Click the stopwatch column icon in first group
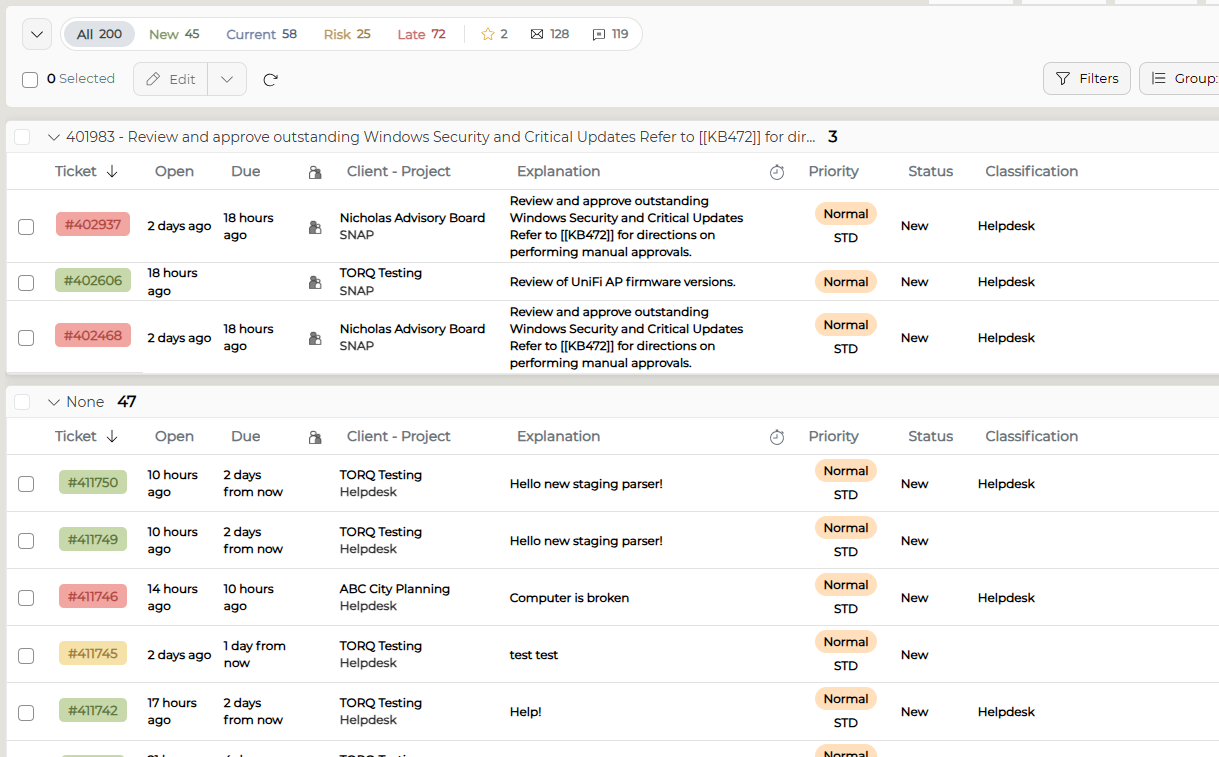This screenshot has height=757, width=1219. tap(777, 172)
